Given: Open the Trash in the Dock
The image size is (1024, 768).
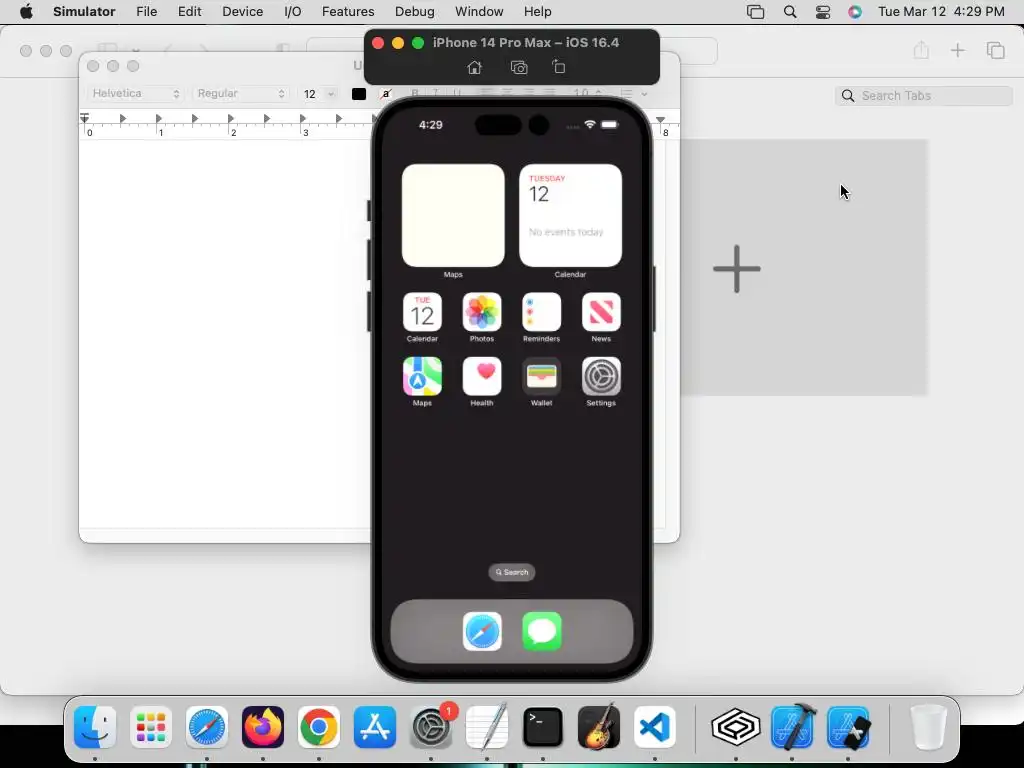Looking at the screenshot, I should click(x=928, y=727).
